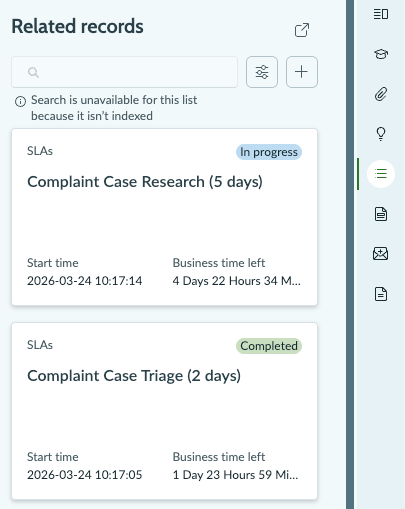The image size is (405, 509).
Task: Select the related records list icon
Action: click(x=381, y=174)
